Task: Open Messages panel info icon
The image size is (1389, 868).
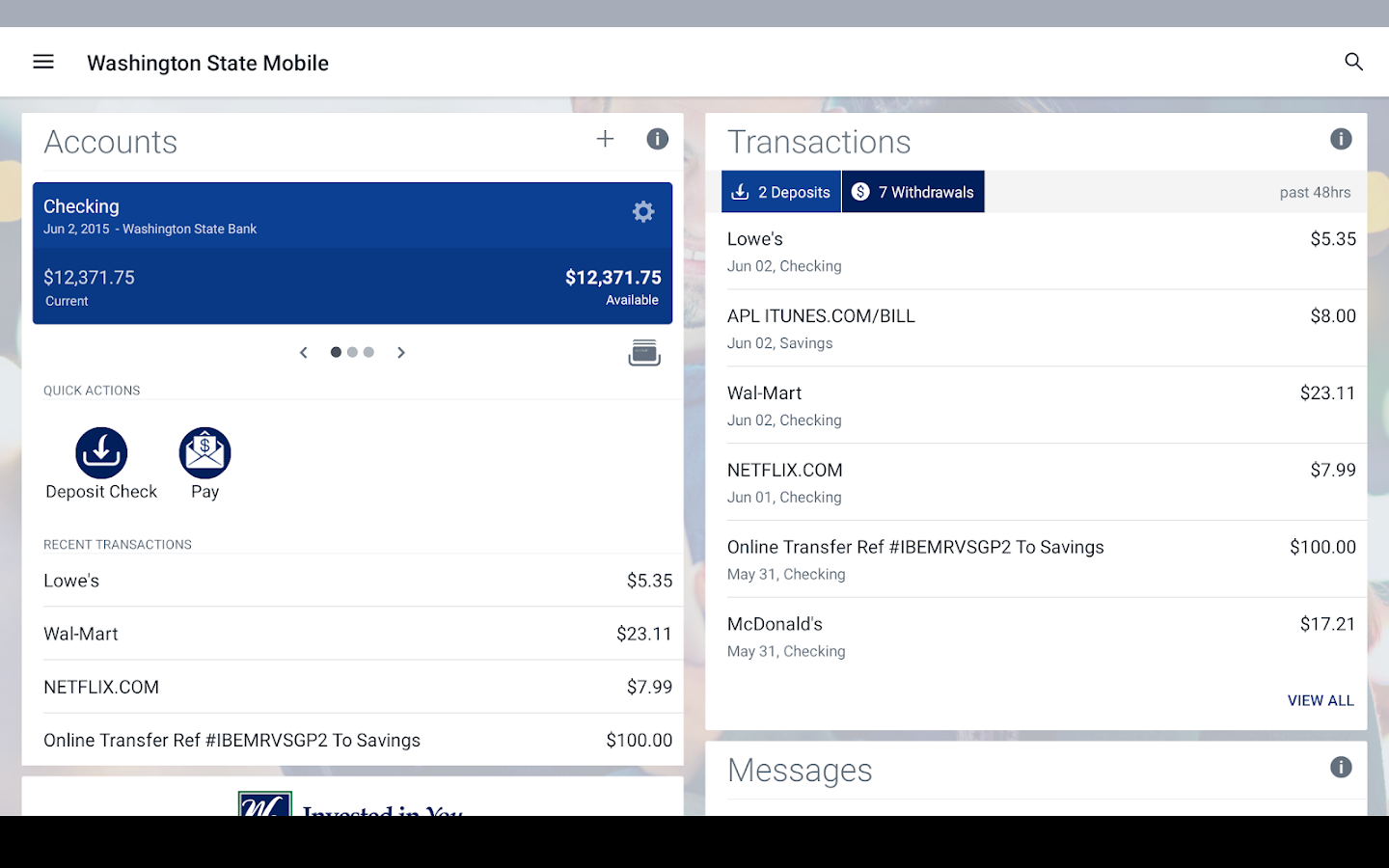Action: 1341,767
